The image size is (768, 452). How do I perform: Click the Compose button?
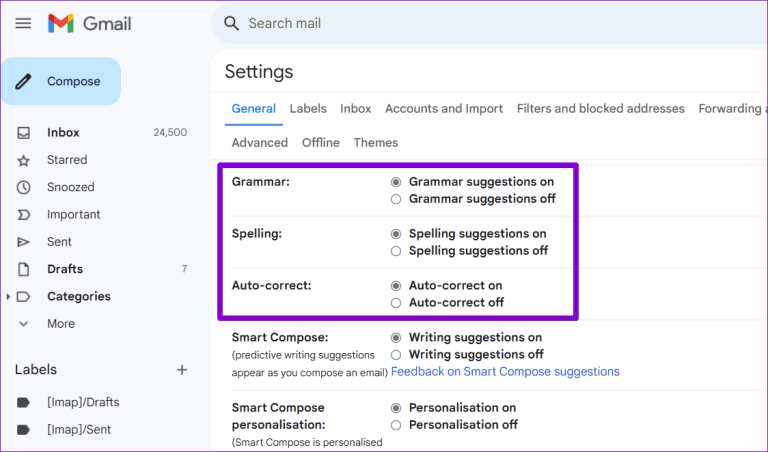62,82
